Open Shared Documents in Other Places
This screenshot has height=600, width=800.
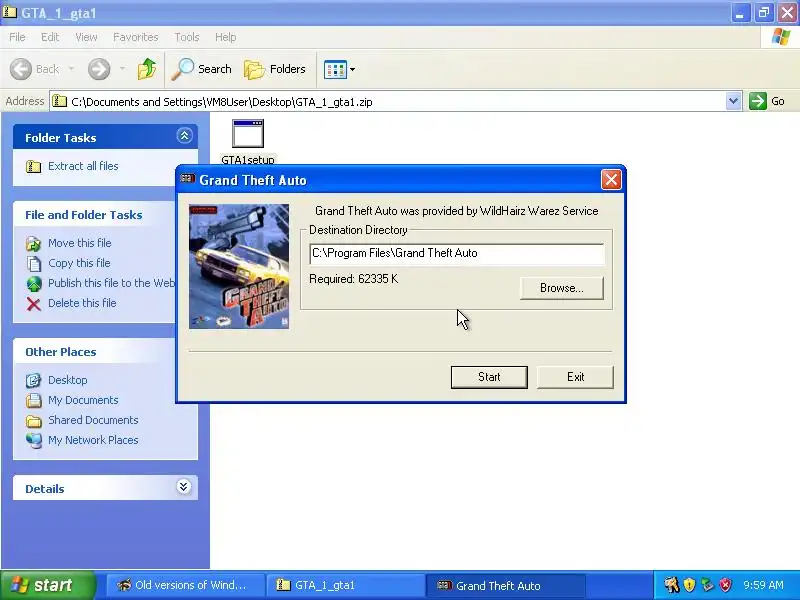tap(93, 420)
